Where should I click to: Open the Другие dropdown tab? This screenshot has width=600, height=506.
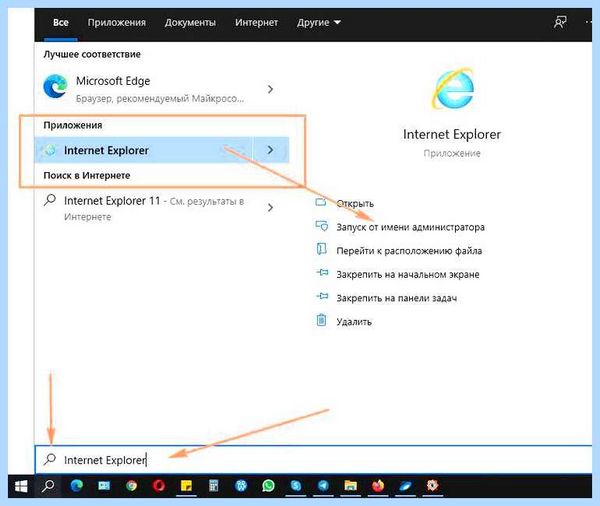(318, 23)
